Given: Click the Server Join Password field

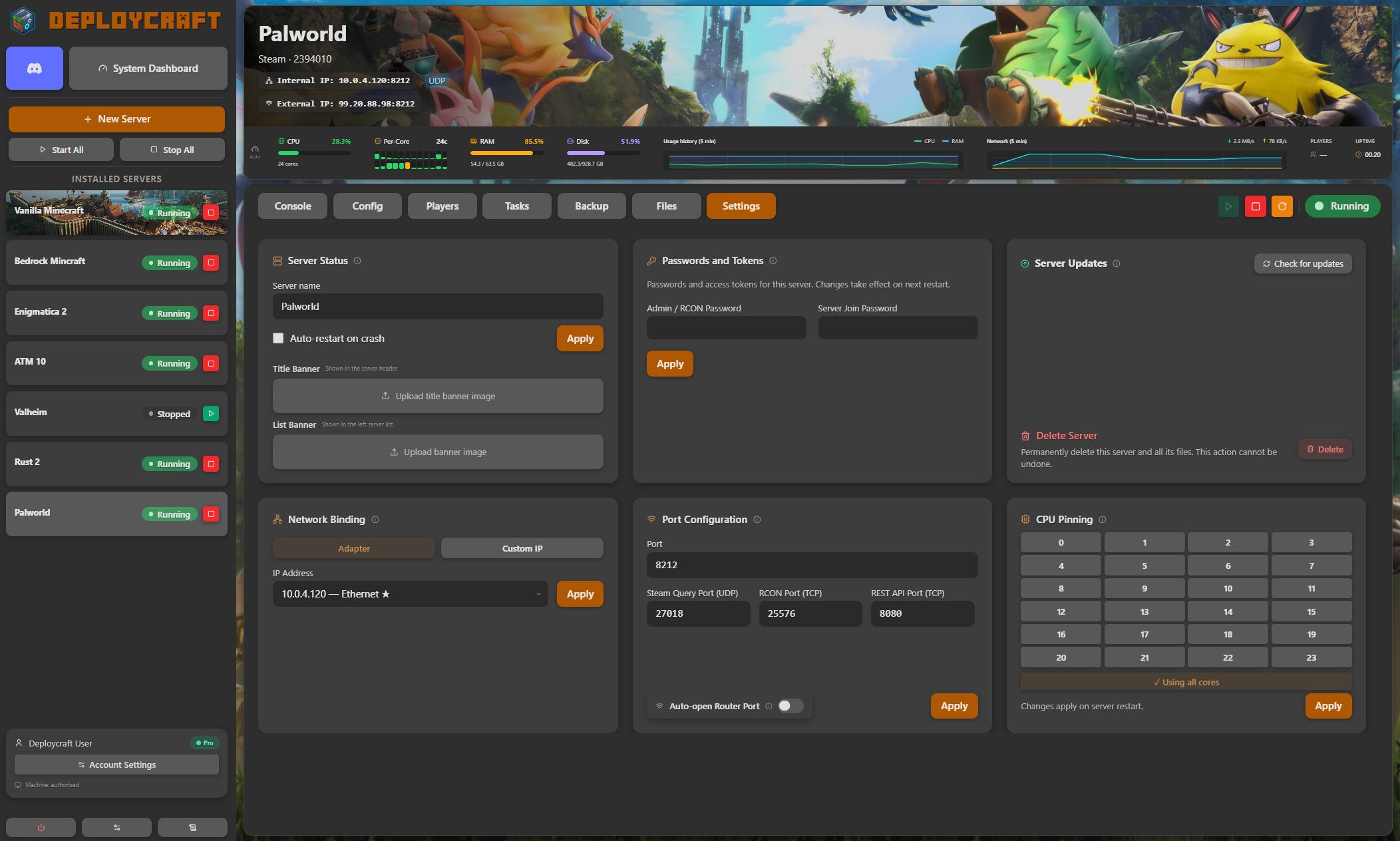Looking at the screenshot, I should pyautogui.click(x=898, y=327).
